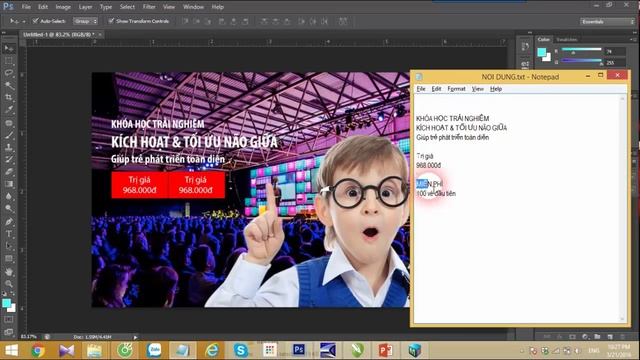Click the new group folder icon in Layers panel

tap(597, 337)
